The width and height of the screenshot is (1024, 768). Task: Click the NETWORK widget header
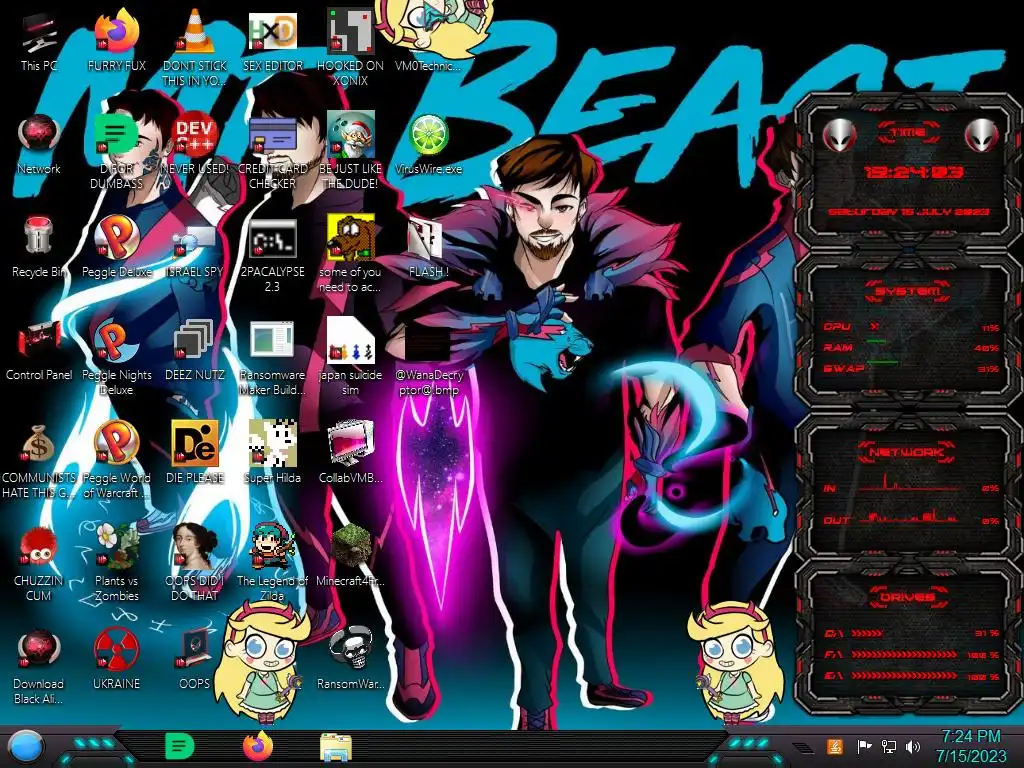[906, 451]
